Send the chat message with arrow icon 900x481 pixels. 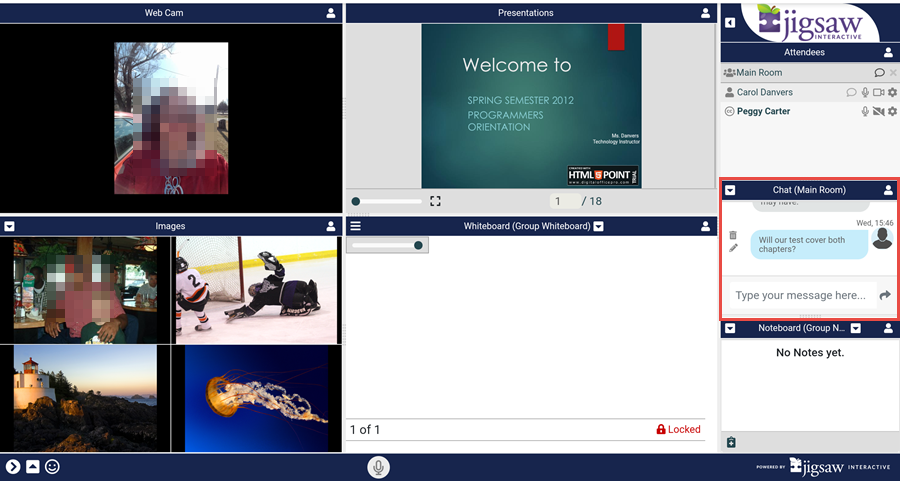[x=884, y=295]
